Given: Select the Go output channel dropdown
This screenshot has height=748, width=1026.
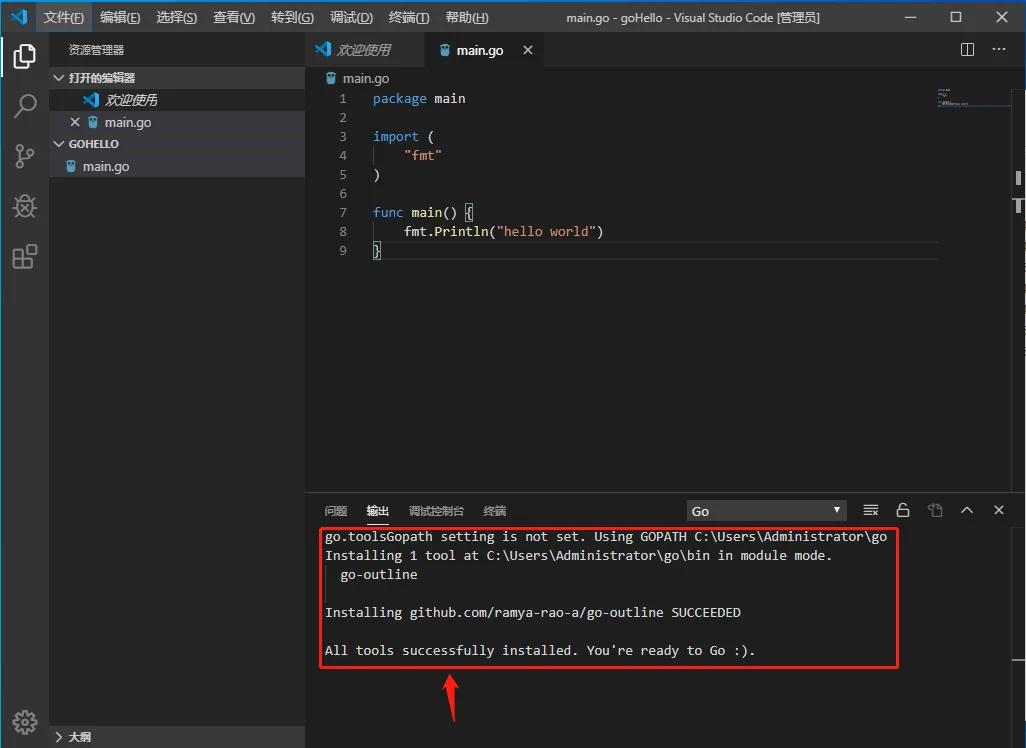Looking at the screenshot, I should (x=766, y=511).
